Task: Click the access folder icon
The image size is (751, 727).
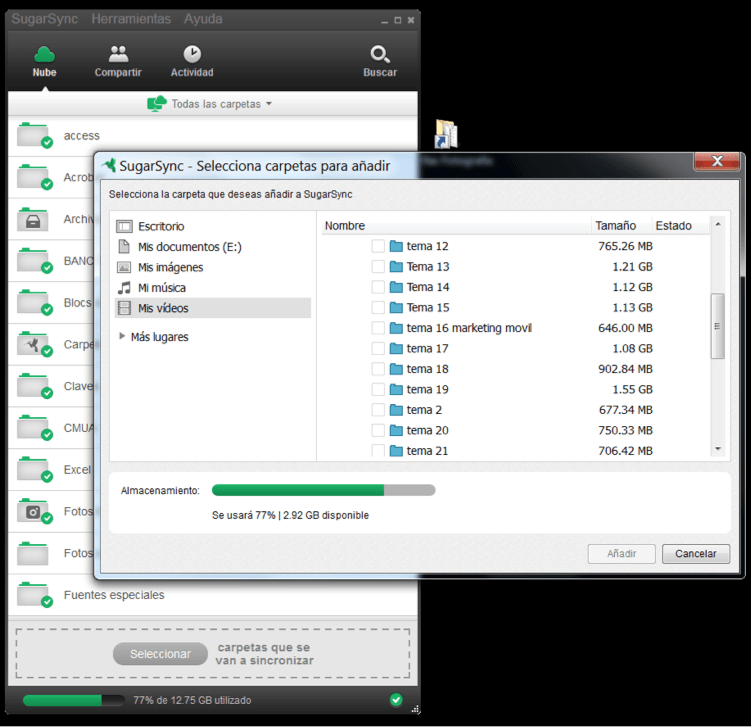Action: pyautogui.click(x=34, y=136)
